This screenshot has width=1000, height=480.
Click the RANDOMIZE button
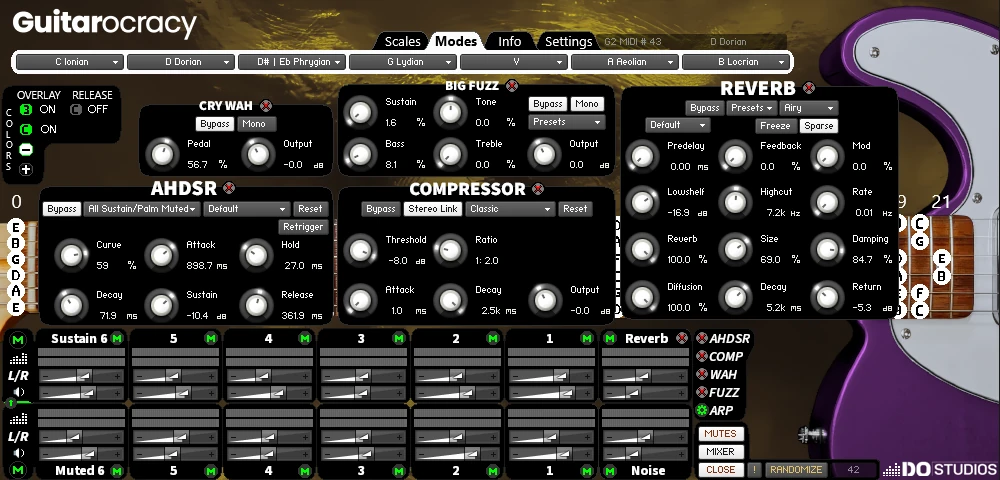coord(796,469)
